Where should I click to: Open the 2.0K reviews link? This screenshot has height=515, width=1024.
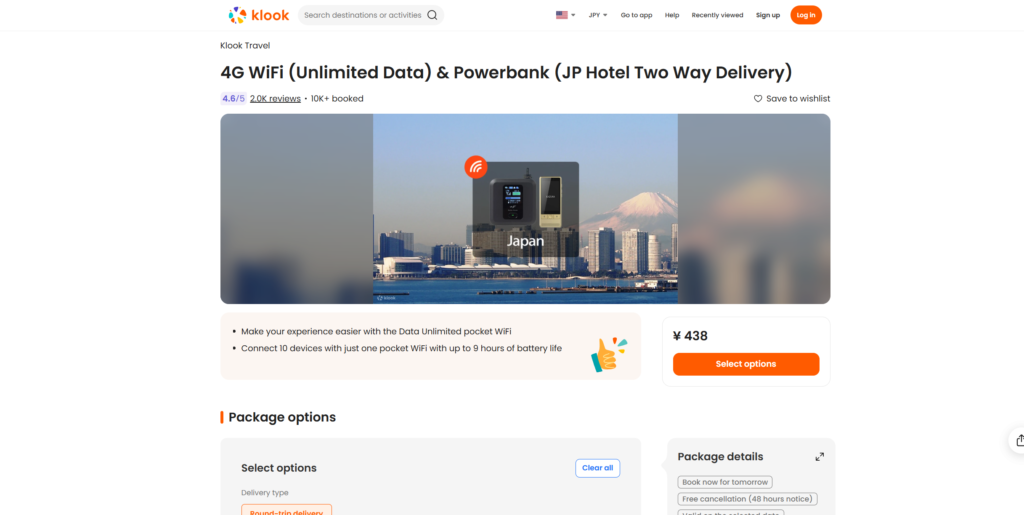(275, 99)
